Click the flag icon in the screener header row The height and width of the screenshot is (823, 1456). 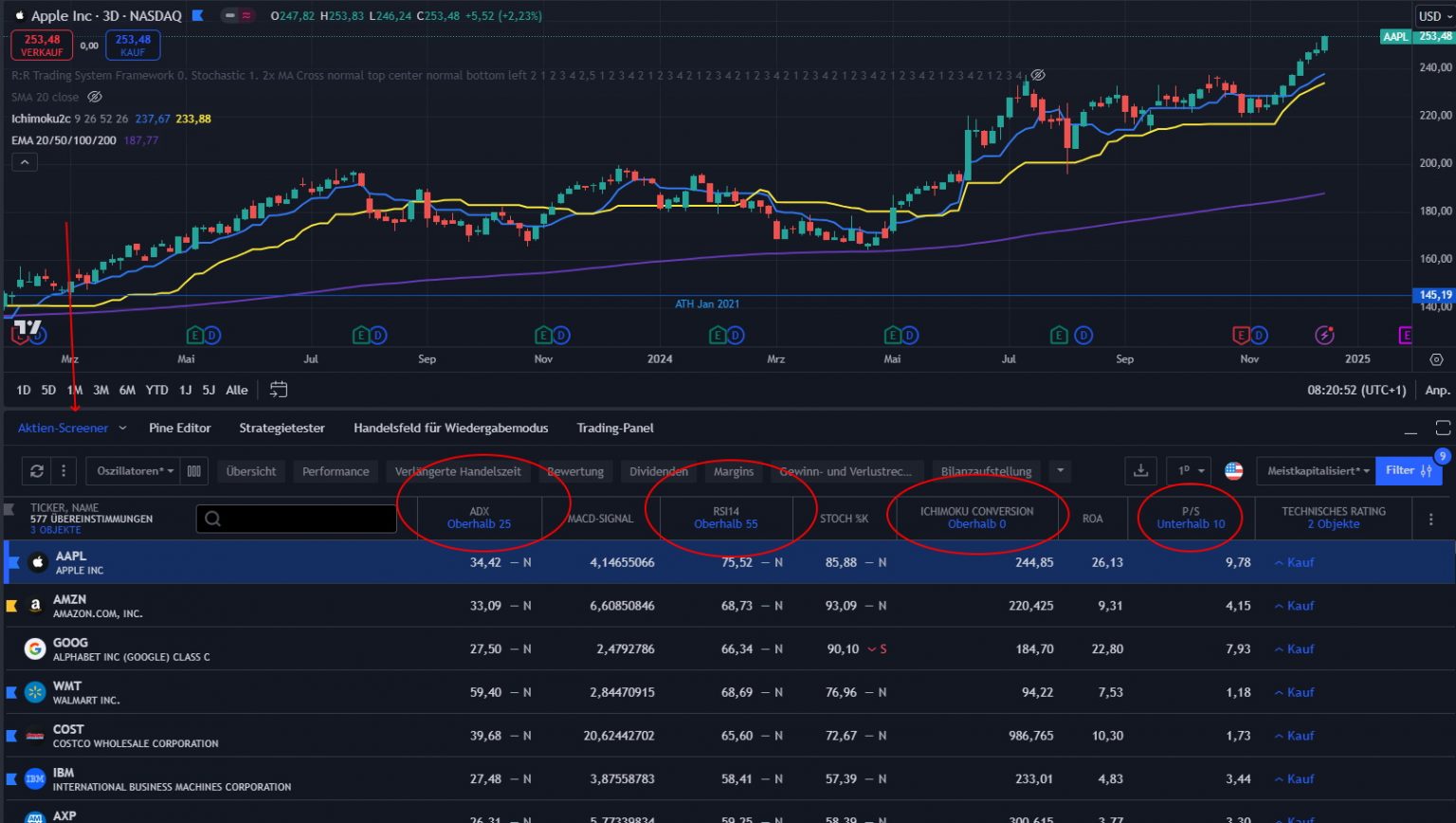point(9,509)
